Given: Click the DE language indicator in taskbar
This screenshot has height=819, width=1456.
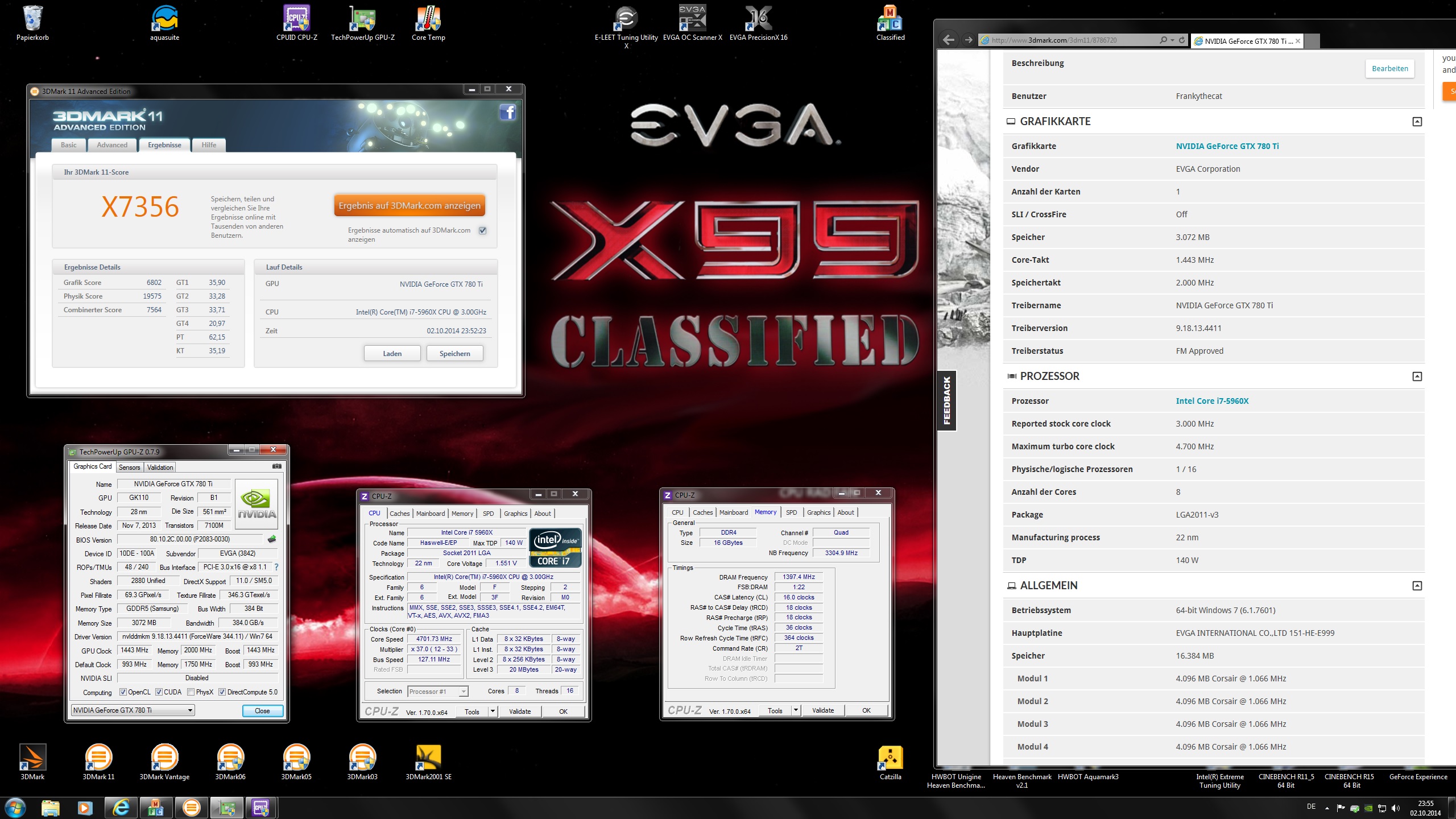Looking at the screenshot, I should point(1311,806).
